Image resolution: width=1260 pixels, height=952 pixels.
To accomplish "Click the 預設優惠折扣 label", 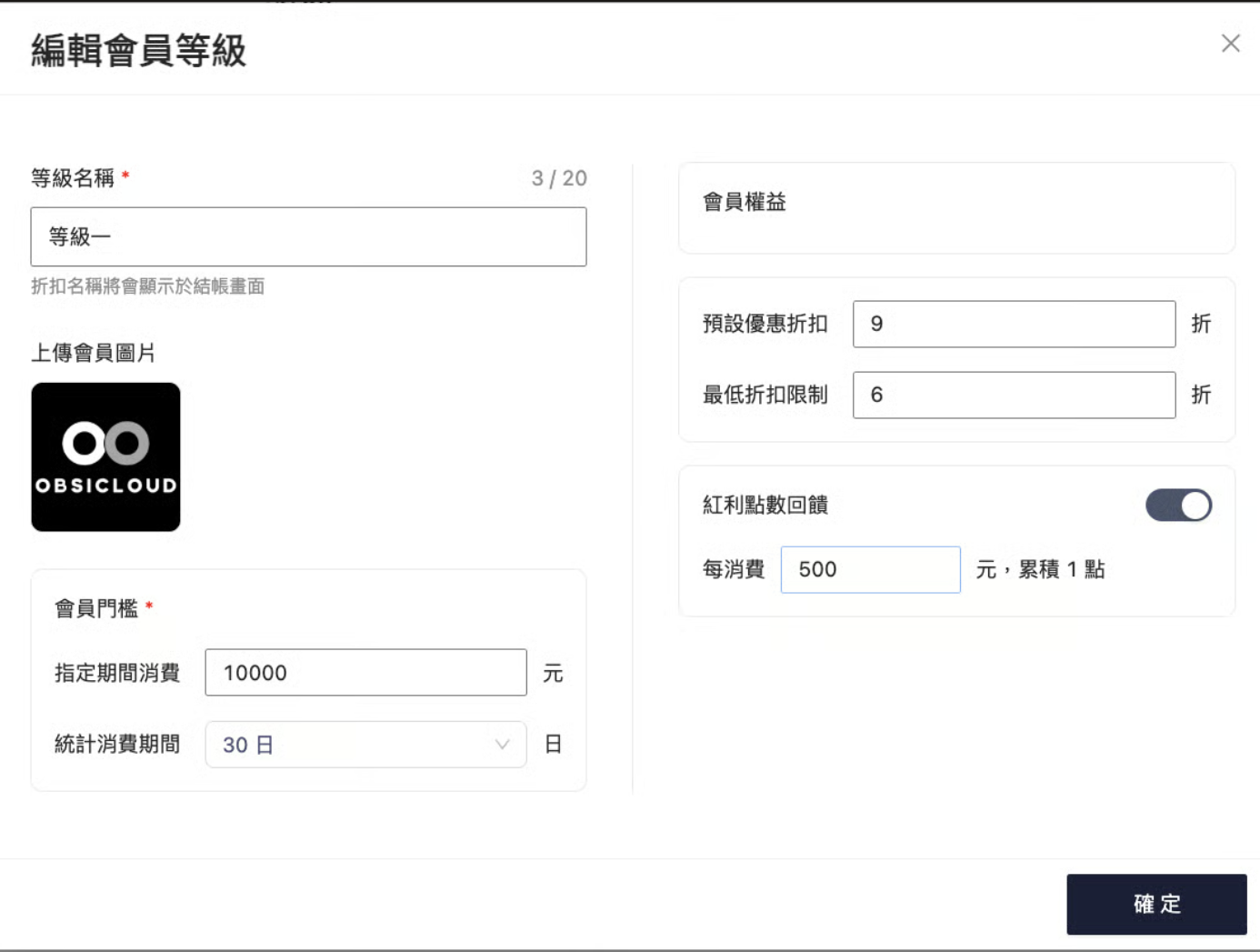I will pos(765,325).
